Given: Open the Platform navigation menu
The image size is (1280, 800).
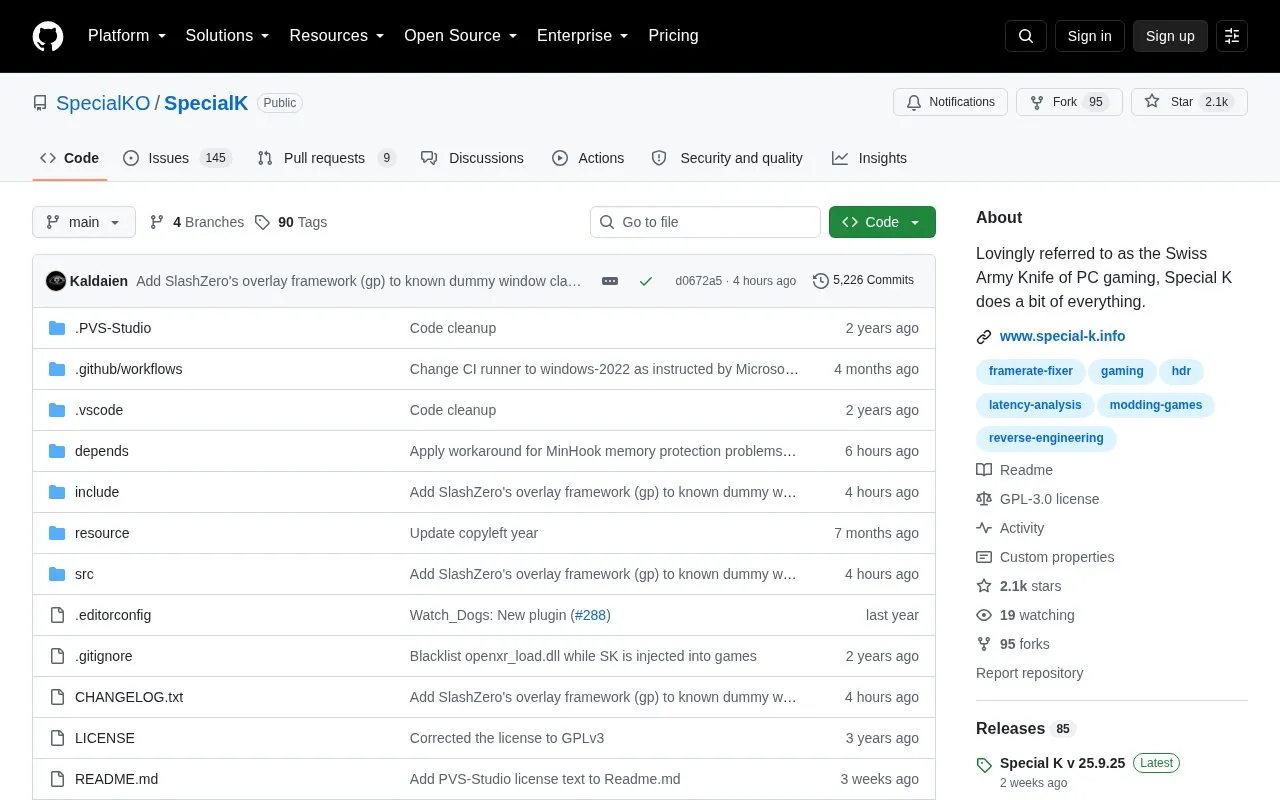Looking at the screenshot, I should click(x=127, y=36).
